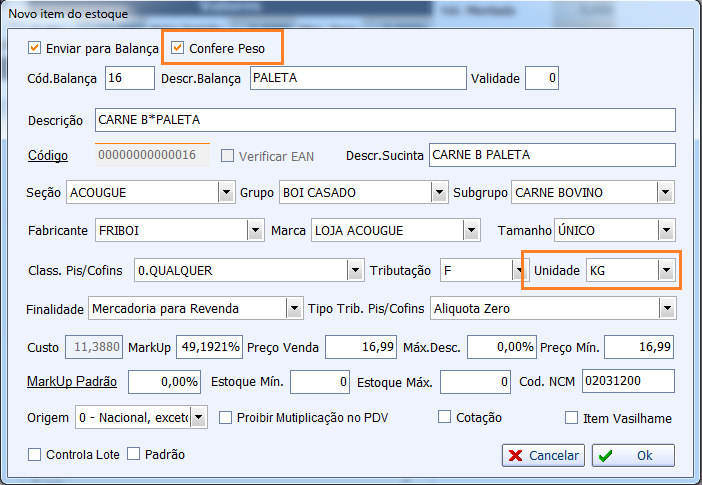Click the Validade input box
Viewport: 702px width, 485px height.
[x=542, y=78]
